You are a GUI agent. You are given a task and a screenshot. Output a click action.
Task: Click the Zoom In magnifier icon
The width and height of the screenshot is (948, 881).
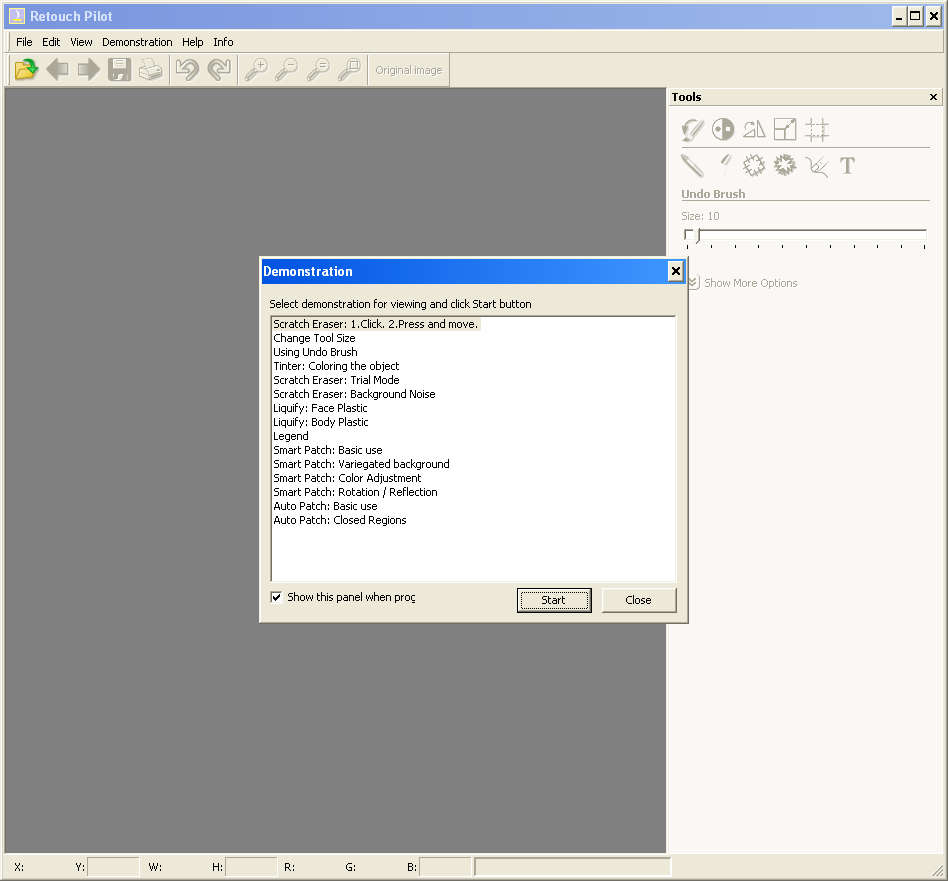click(x=256, y=70)
